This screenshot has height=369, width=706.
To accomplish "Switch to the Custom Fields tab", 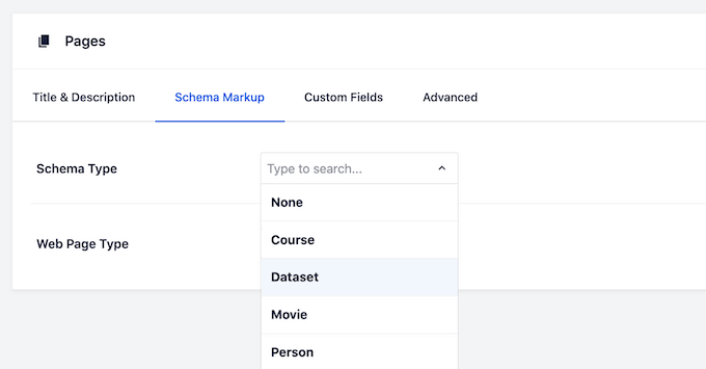I will [x=344, y=97].
